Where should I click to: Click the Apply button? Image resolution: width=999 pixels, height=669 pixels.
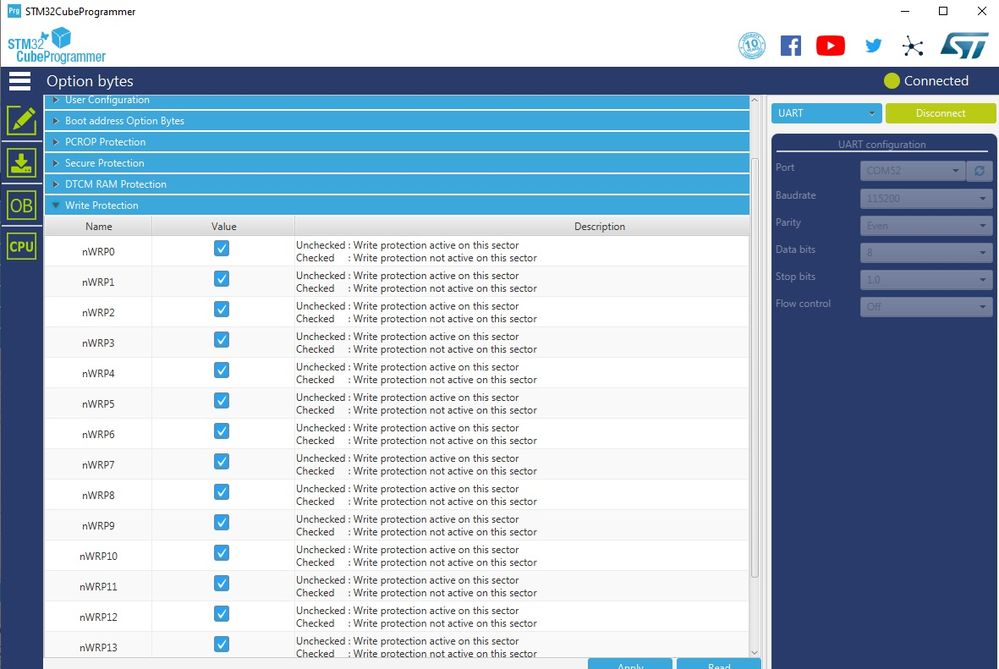pos(630,664)
